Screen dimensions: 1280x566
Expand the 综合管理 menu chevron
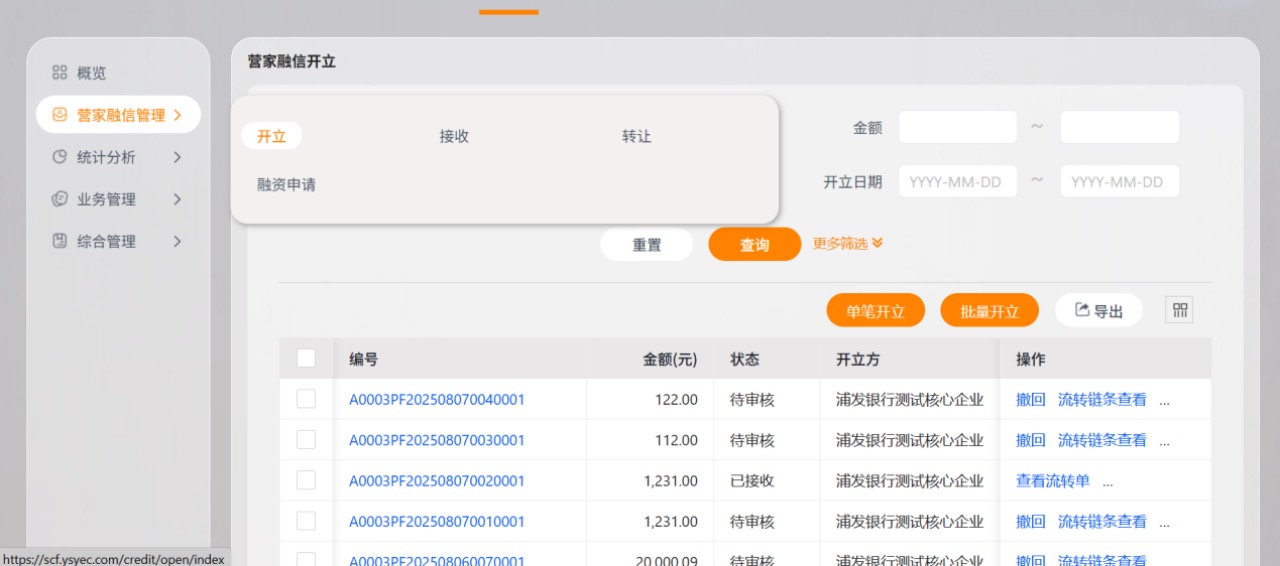point(177,241)
